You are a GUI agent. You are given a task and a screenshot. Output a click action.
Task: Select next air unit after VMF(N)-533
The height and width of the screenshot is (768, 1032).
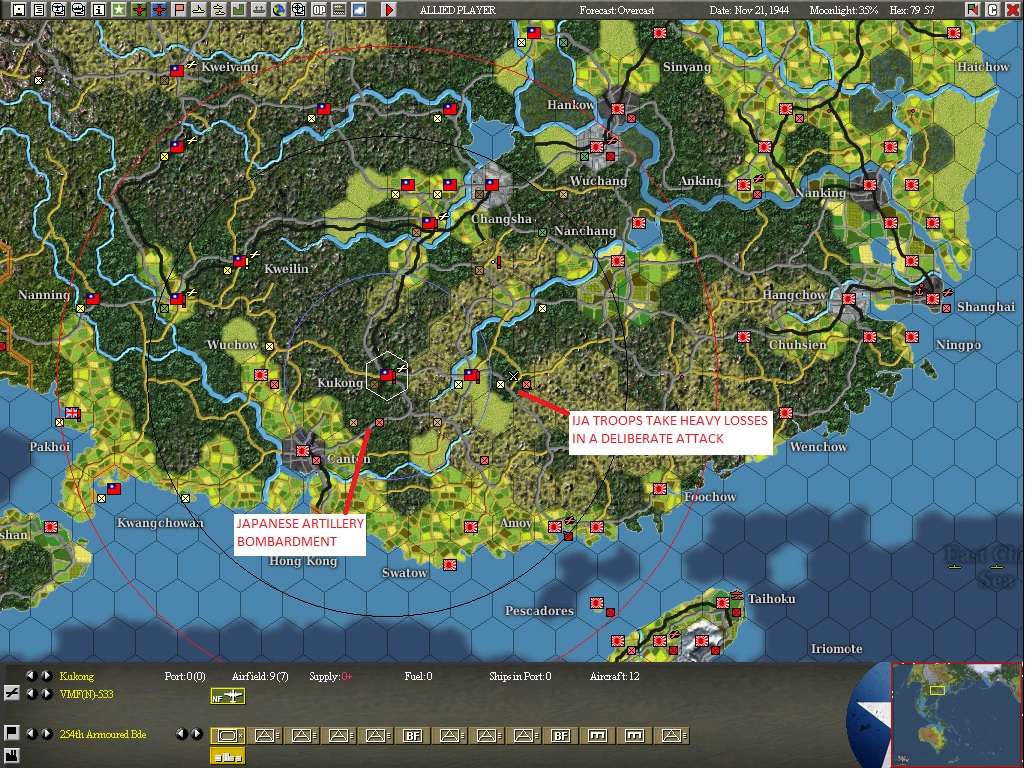pos(46,693)
